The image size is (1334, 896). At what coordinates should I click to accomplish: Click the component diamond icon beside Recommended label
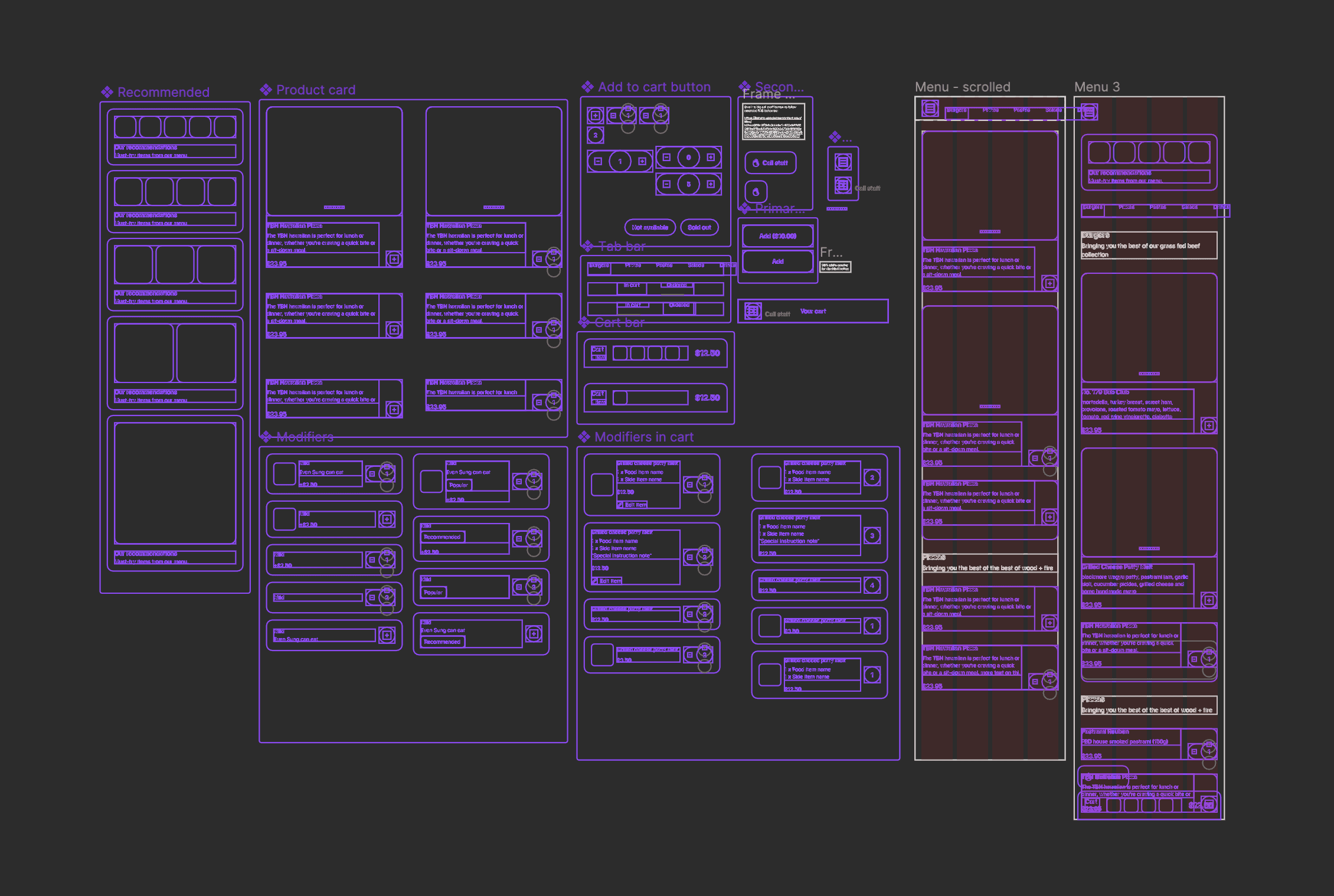[x=107, y=92]
